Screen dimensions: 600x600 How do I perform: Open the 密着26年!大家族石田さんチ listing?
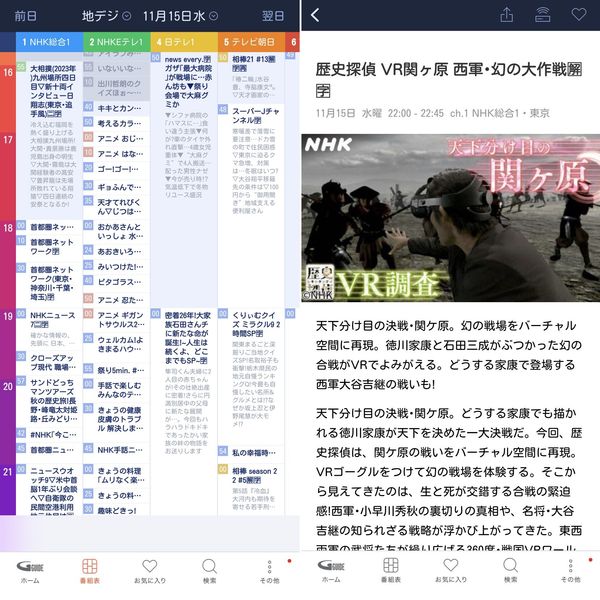tap(184, 412)
